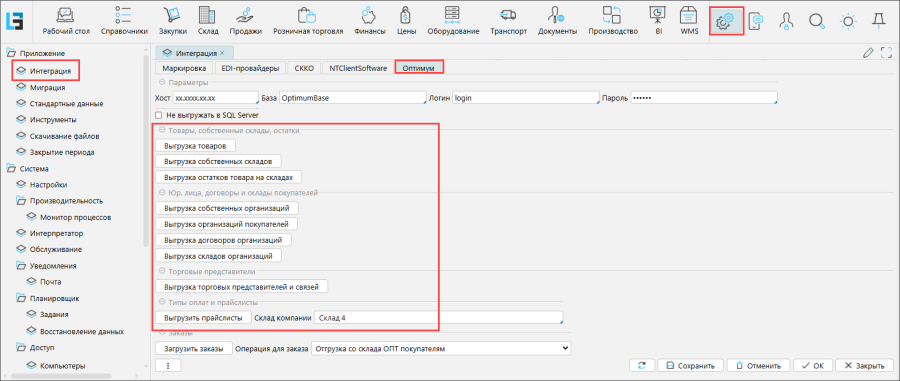Collapse Товары, собственные склады, остатки section
Screen dimensions: 900x381
coord(162,130)
